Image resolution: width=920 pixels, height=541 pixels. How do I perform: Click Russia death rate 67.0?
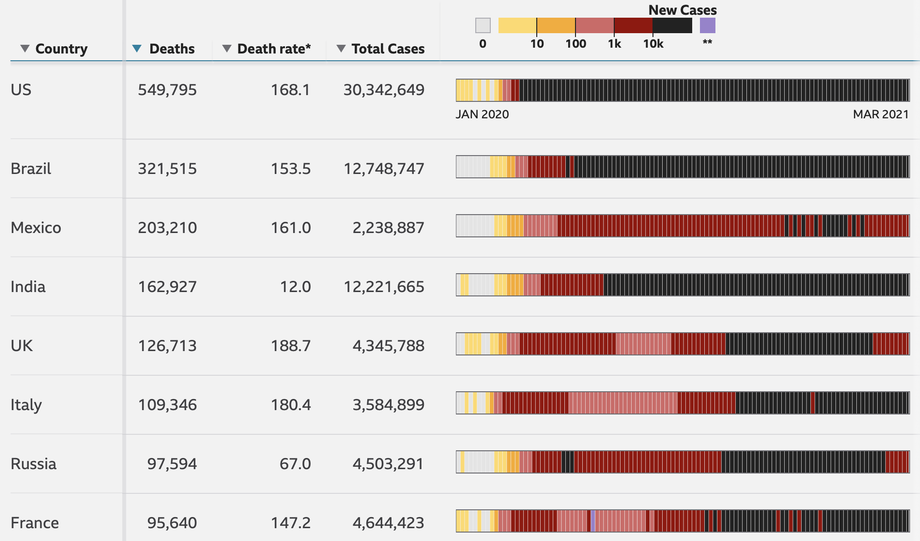(x=295, y=464)
